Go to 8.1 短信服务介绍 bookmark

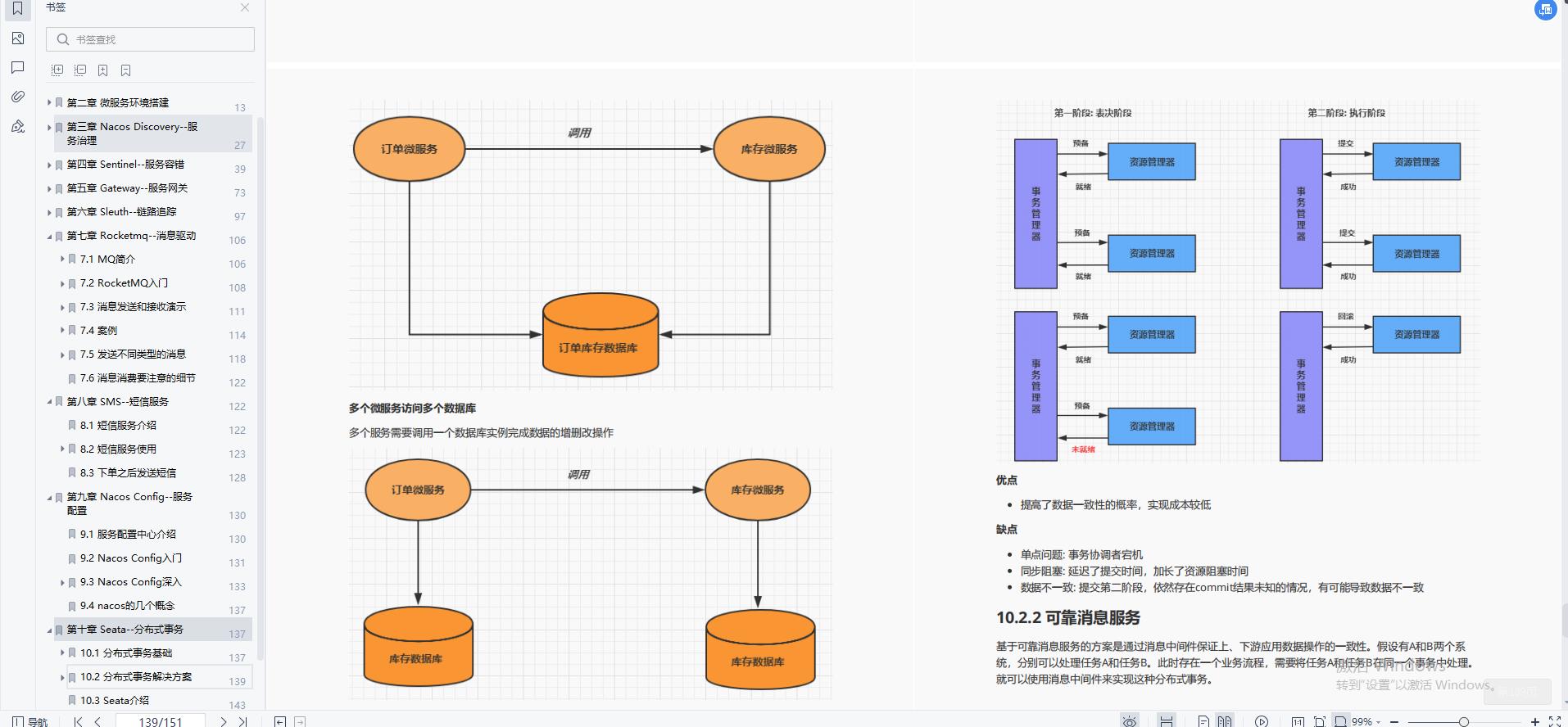pos(118,426)
